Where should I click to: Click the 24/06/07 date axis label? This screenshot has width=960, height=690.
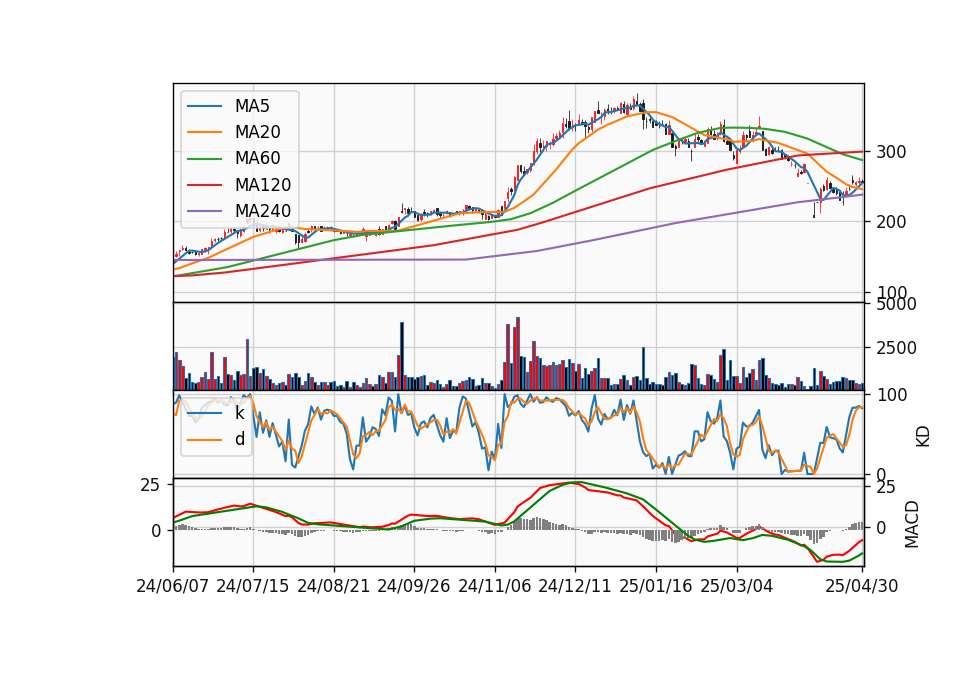(x=172, y=586)
